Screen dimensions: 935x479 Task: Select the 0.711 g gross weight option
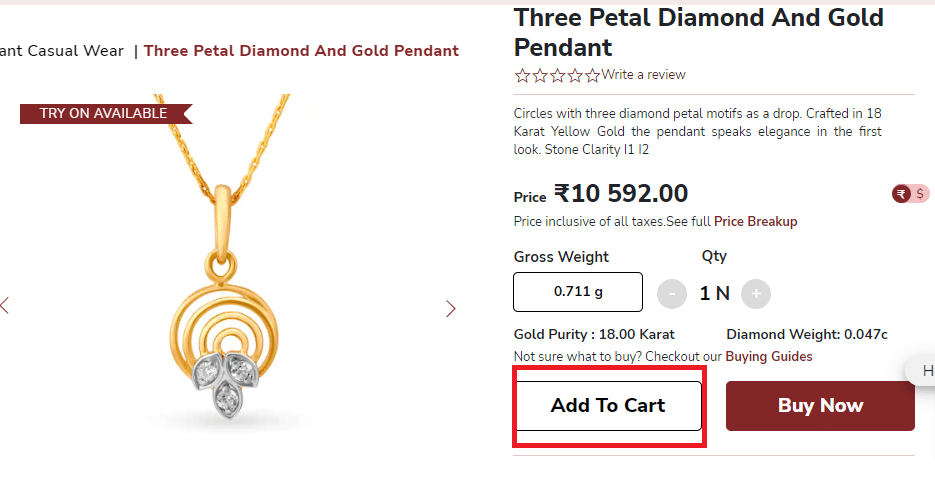point(578,292)
